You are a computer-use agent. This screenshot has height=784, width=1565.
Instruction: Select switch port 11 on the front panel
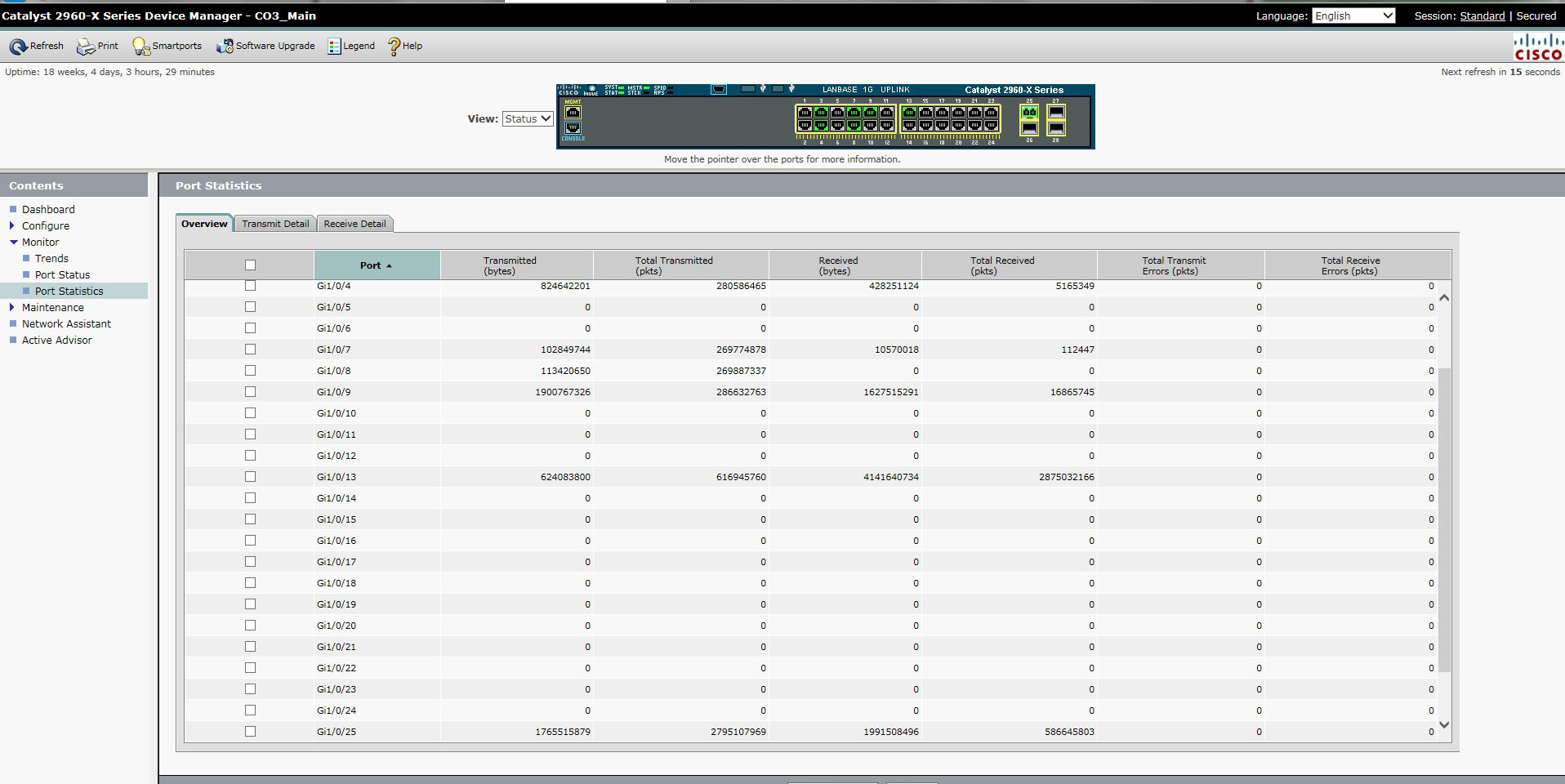tap(886, 112)
